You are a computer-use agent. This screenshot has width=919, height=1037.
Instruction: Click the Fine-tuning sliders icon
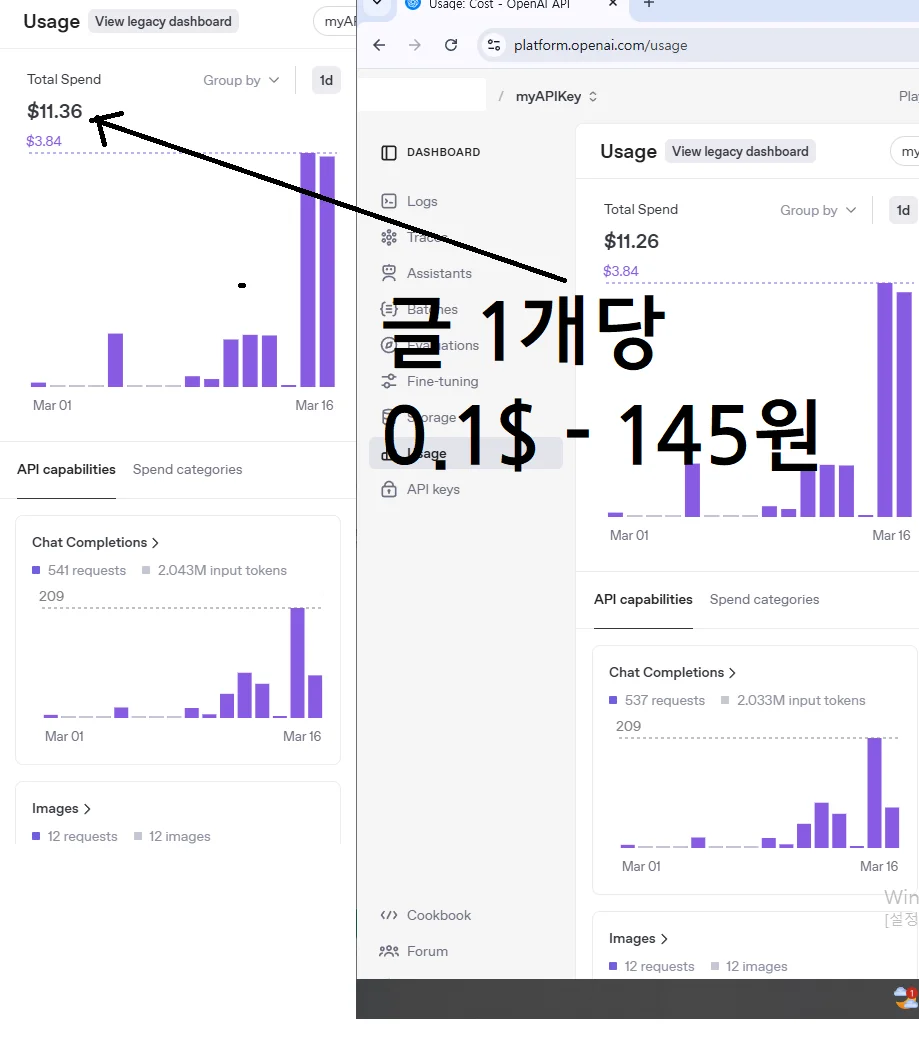pyautogui.click(x=389, y=381)
